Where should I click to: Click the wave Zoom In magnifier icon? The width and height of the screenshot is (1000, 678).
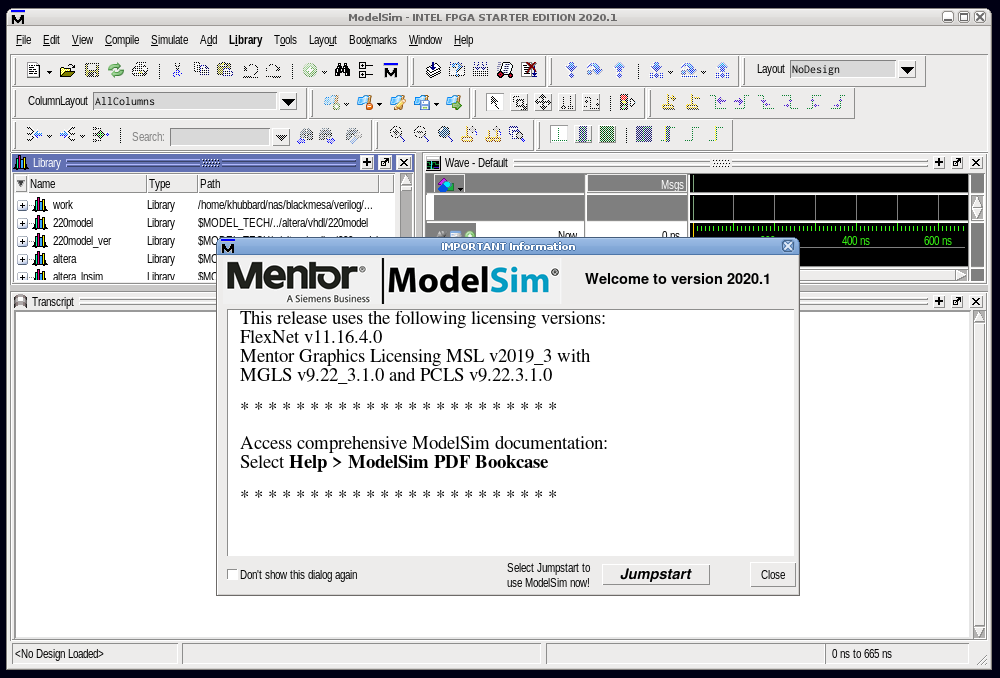397,134
